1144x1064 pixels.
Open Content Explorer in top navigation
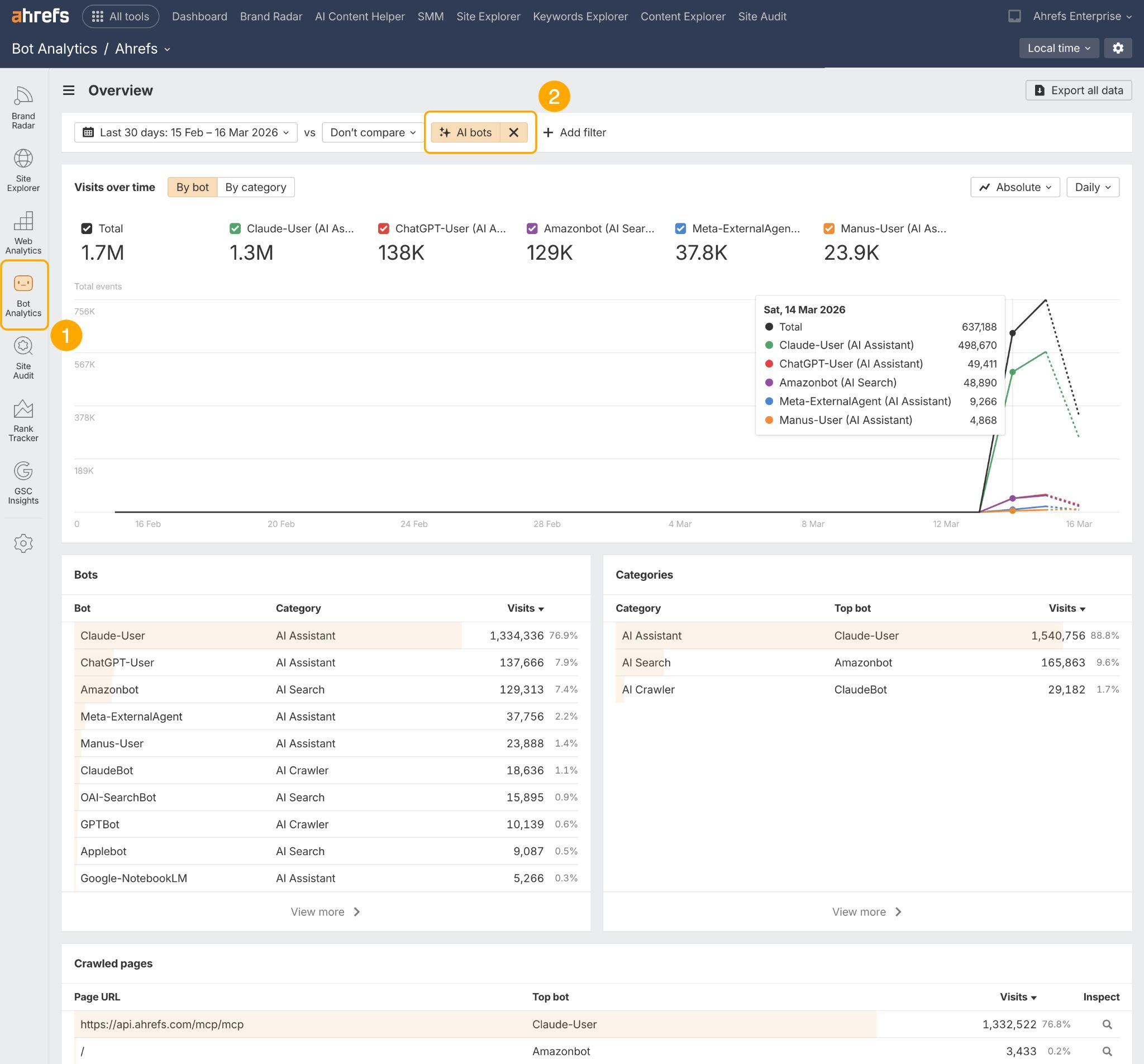click(683, 16)
